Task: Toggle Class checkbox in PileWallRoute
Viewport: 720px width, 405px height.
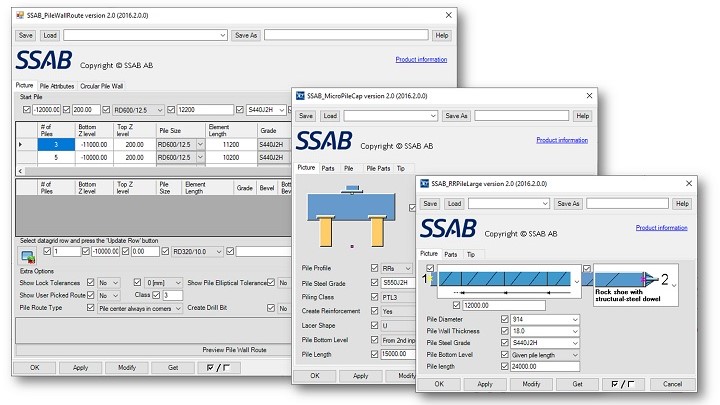Action: pos(156,295)
